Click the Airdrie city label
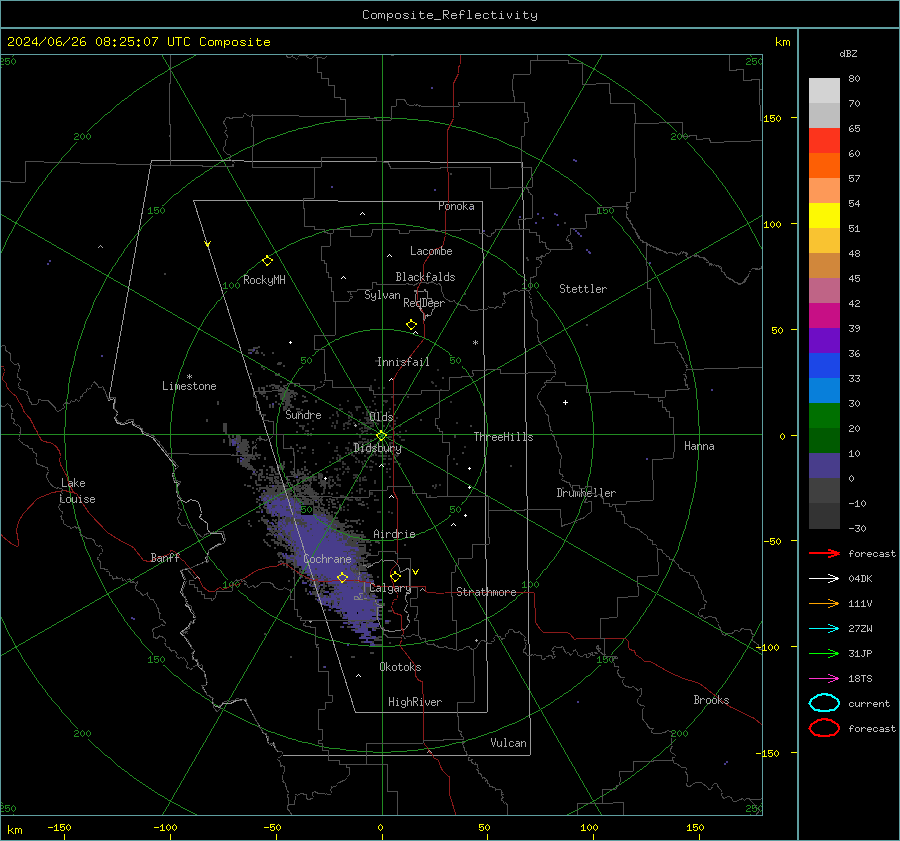This screenshot has width=900, height=841. point(394,534)
